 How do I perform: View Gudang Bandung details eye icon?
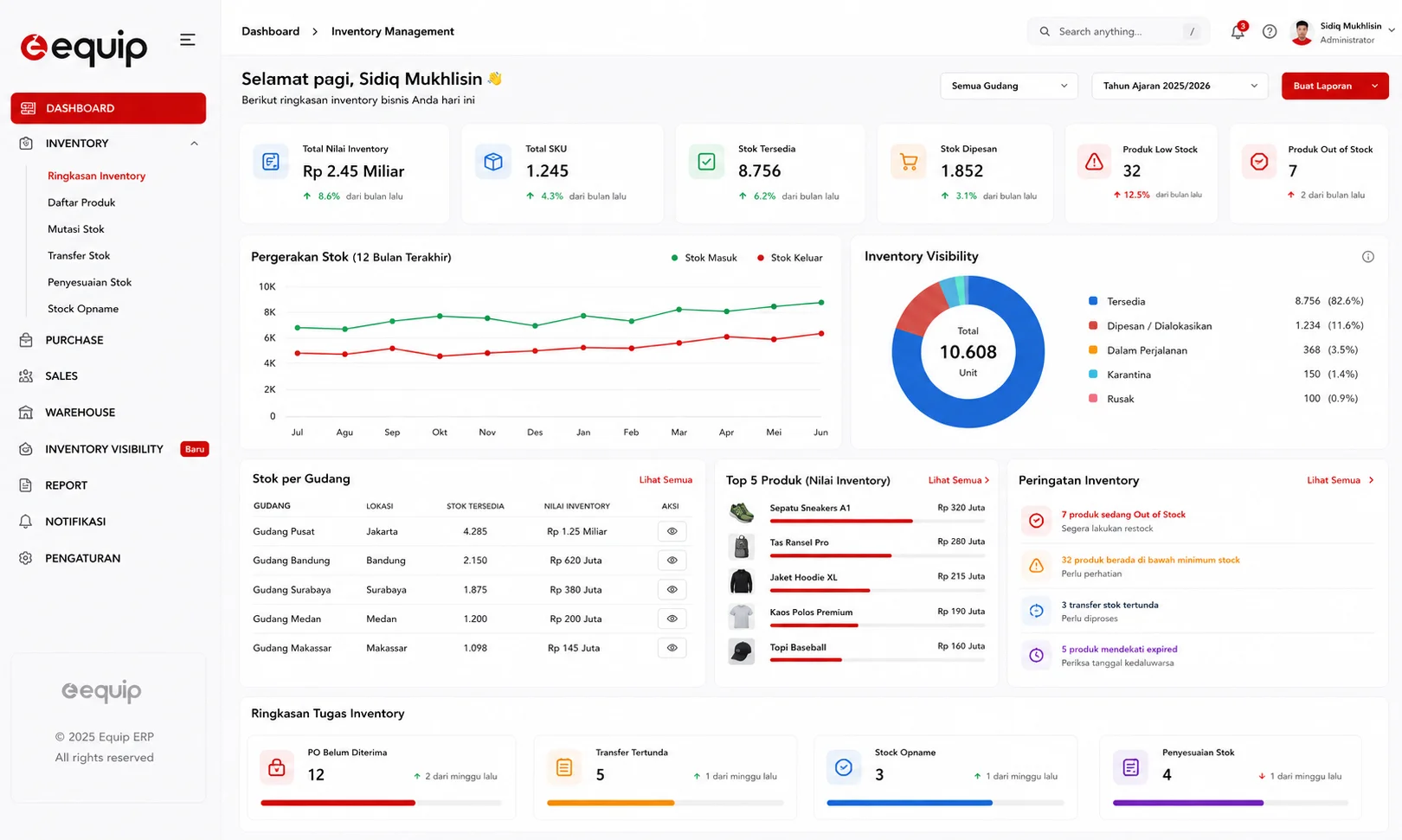[x=672, y=561]
